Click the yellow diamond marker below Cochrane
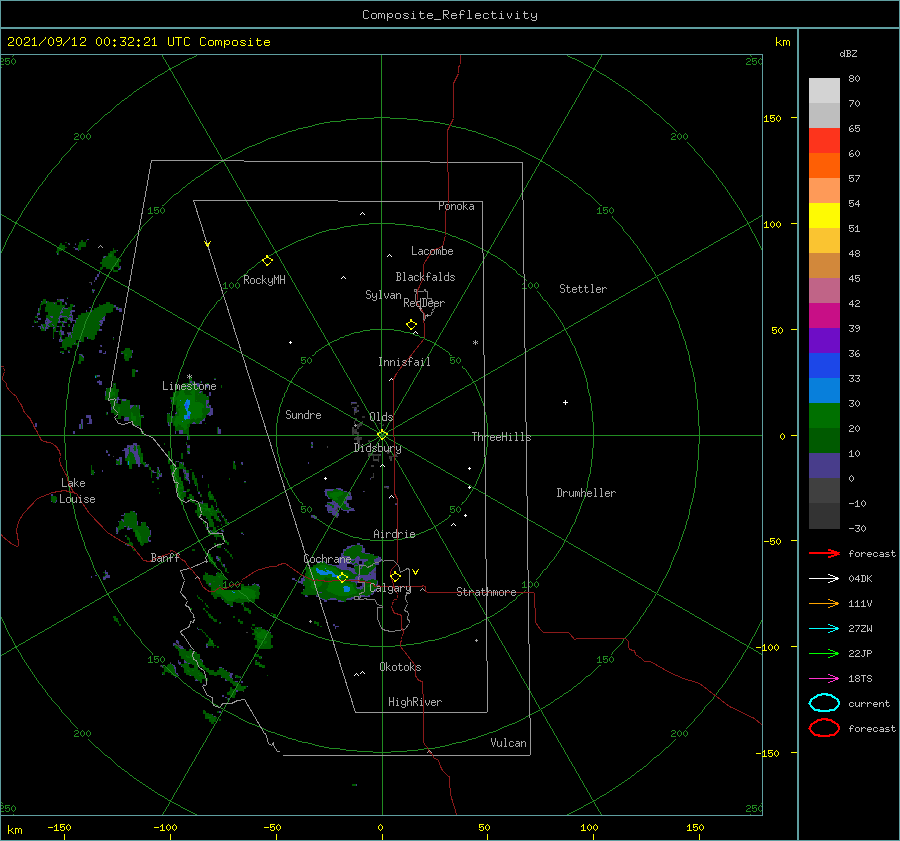Screen dimensions: 900x841 click(343, 578)
